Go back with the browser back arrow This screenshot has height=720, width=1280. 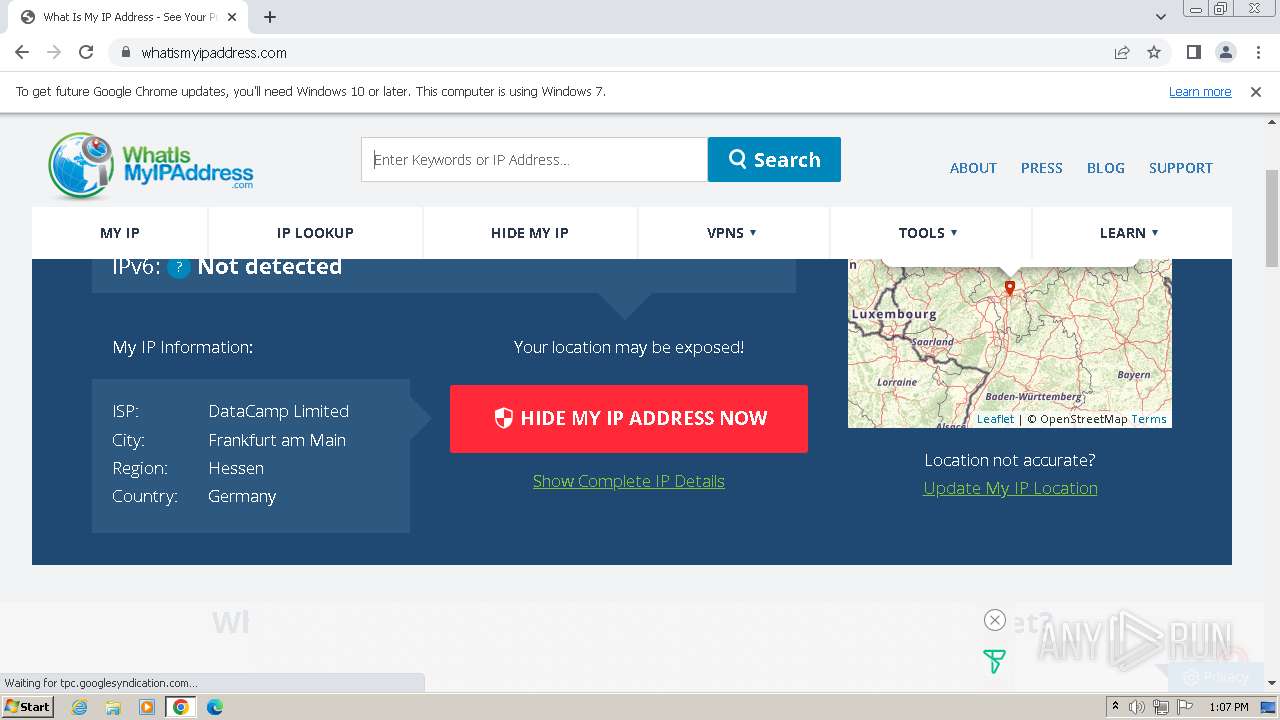tap(22, 52)
